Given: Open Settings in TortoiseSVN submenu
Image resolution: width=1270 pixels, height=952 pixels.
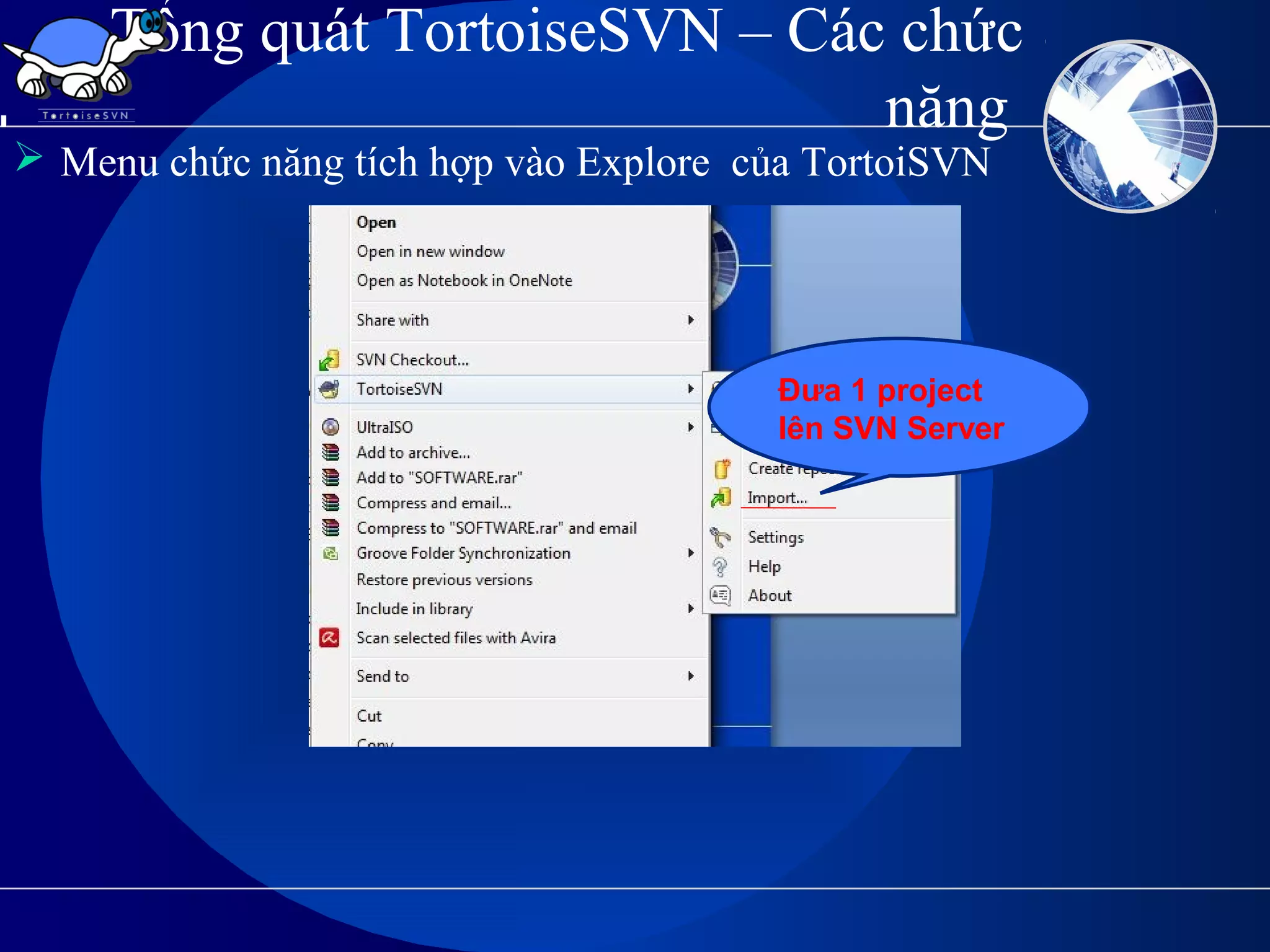Looking at the screenshot, I should (776, 537).
